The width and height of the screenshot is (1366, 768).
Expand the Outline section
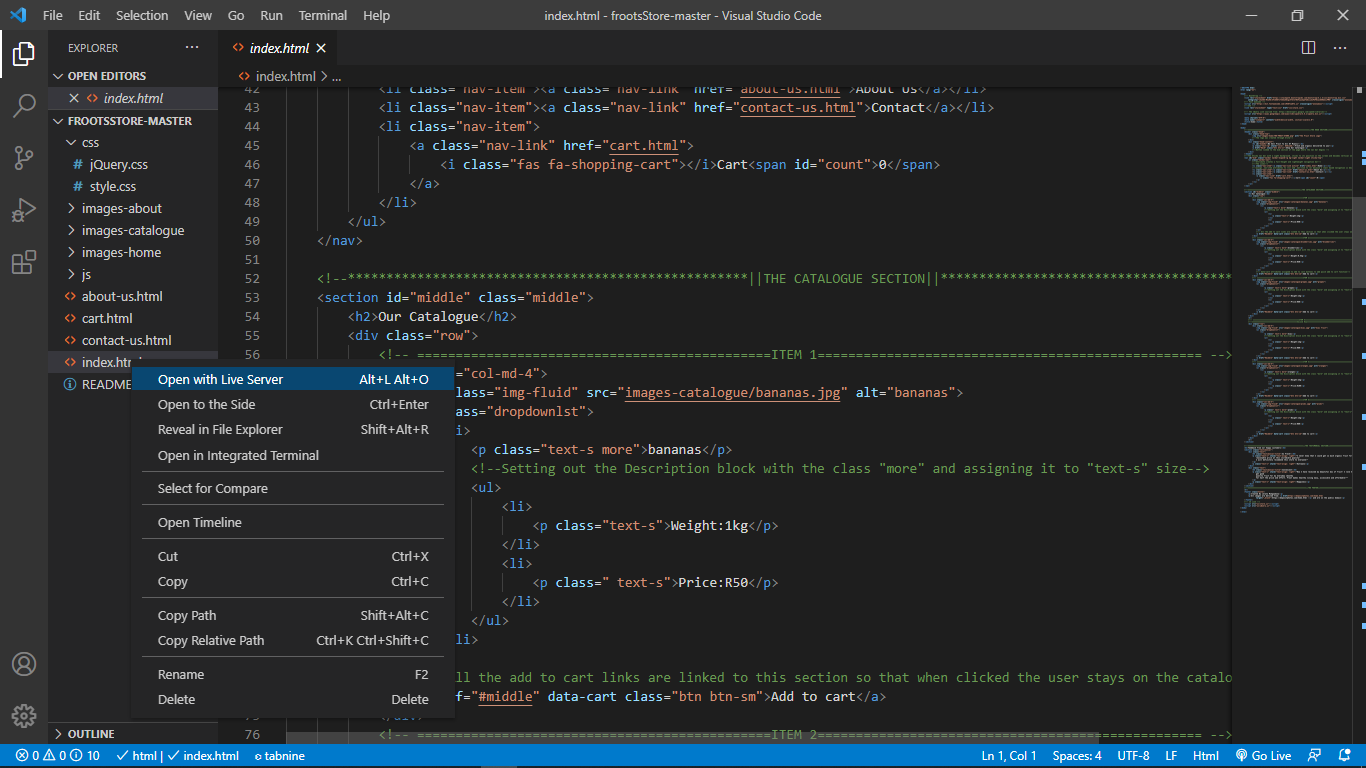tap(90, 734)
